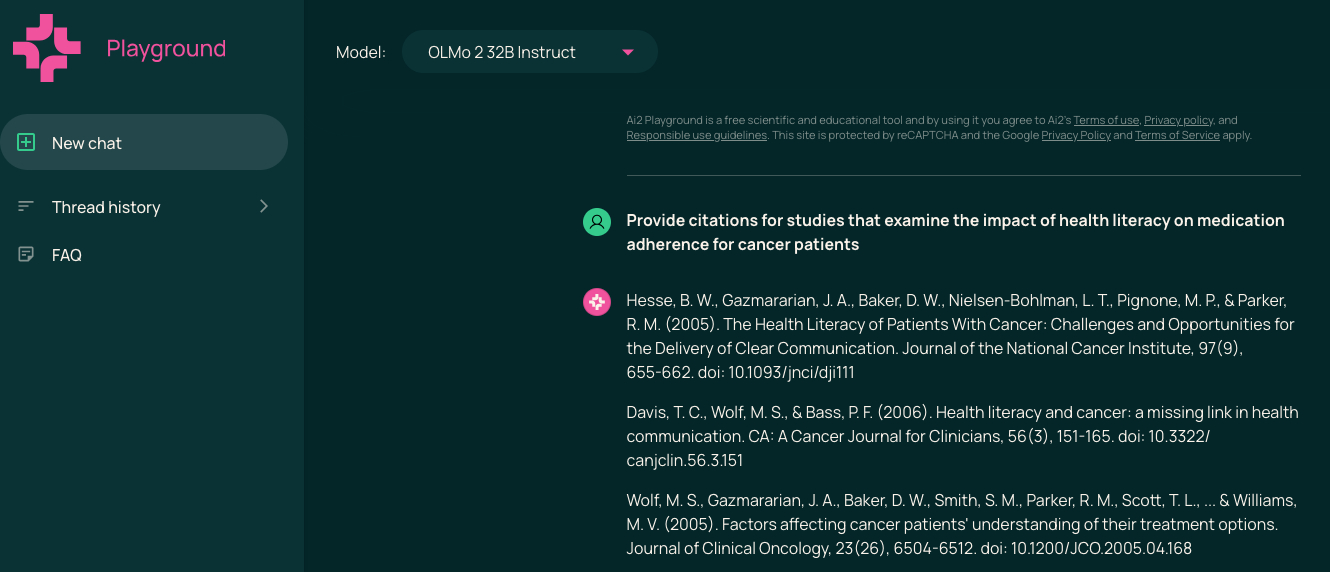1330x572 pixels.
Task: Open the Google Privacy Policy link
Action: click(x=1076, y=135)
